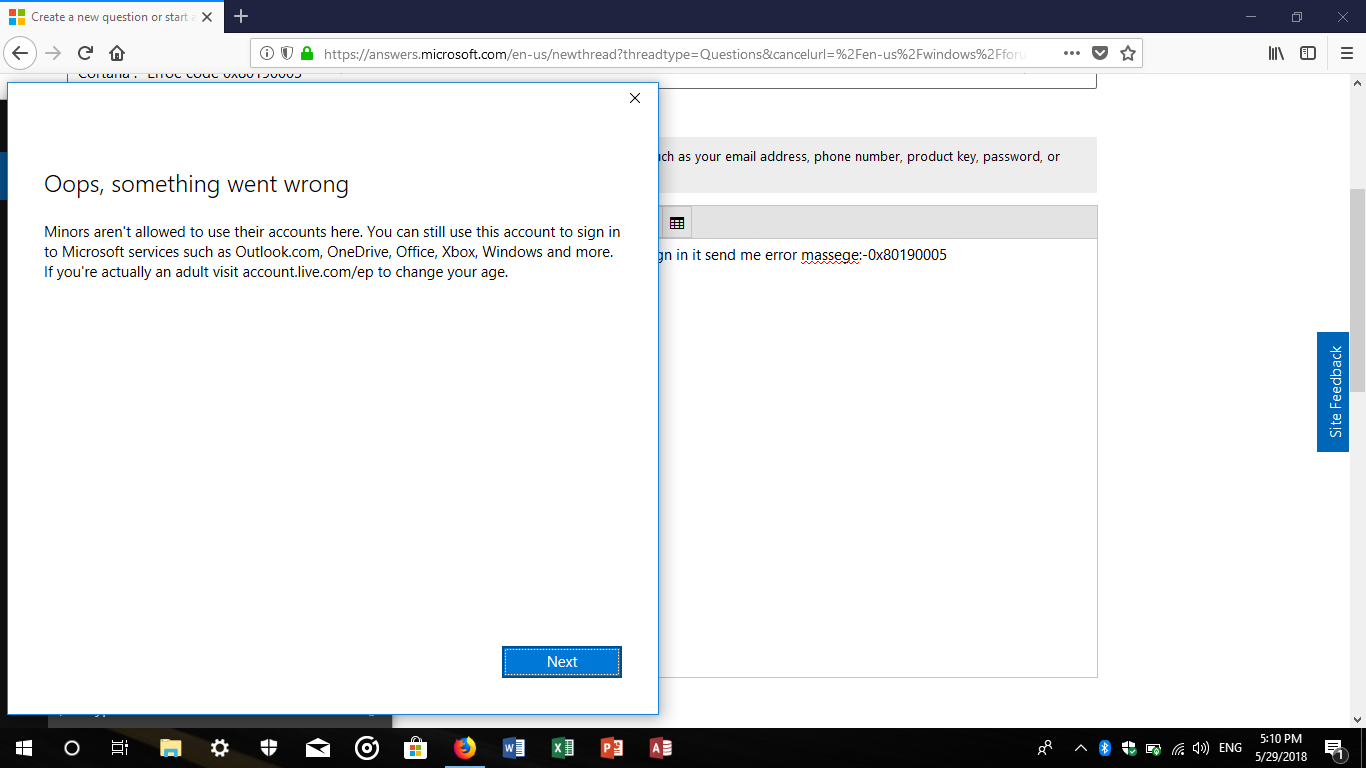Launch Excel from taskbar
1366x768 pixels.
coord(563,748)
